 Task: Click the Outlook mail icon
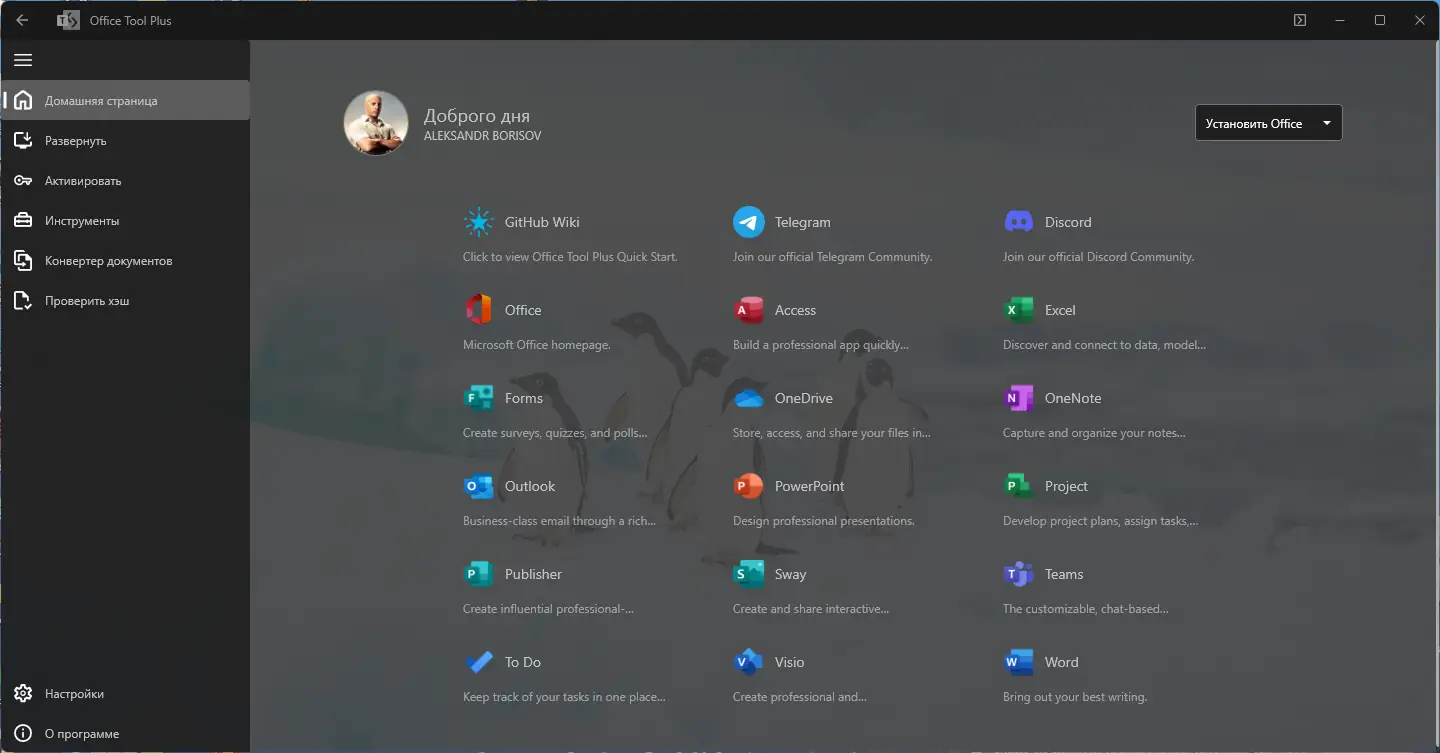479,486
